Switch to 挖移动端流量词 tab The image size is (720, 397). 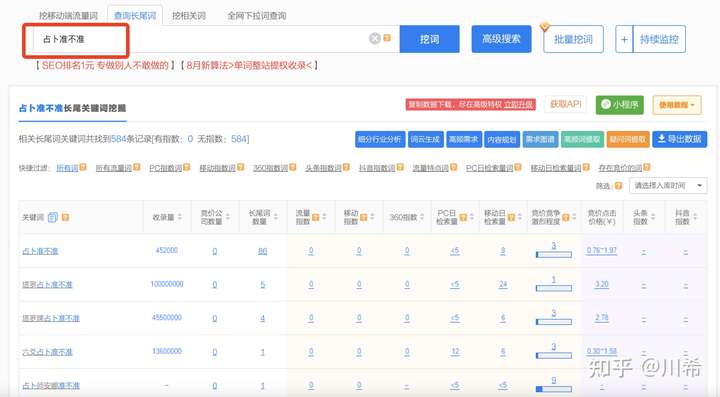[x=68, y=16]
